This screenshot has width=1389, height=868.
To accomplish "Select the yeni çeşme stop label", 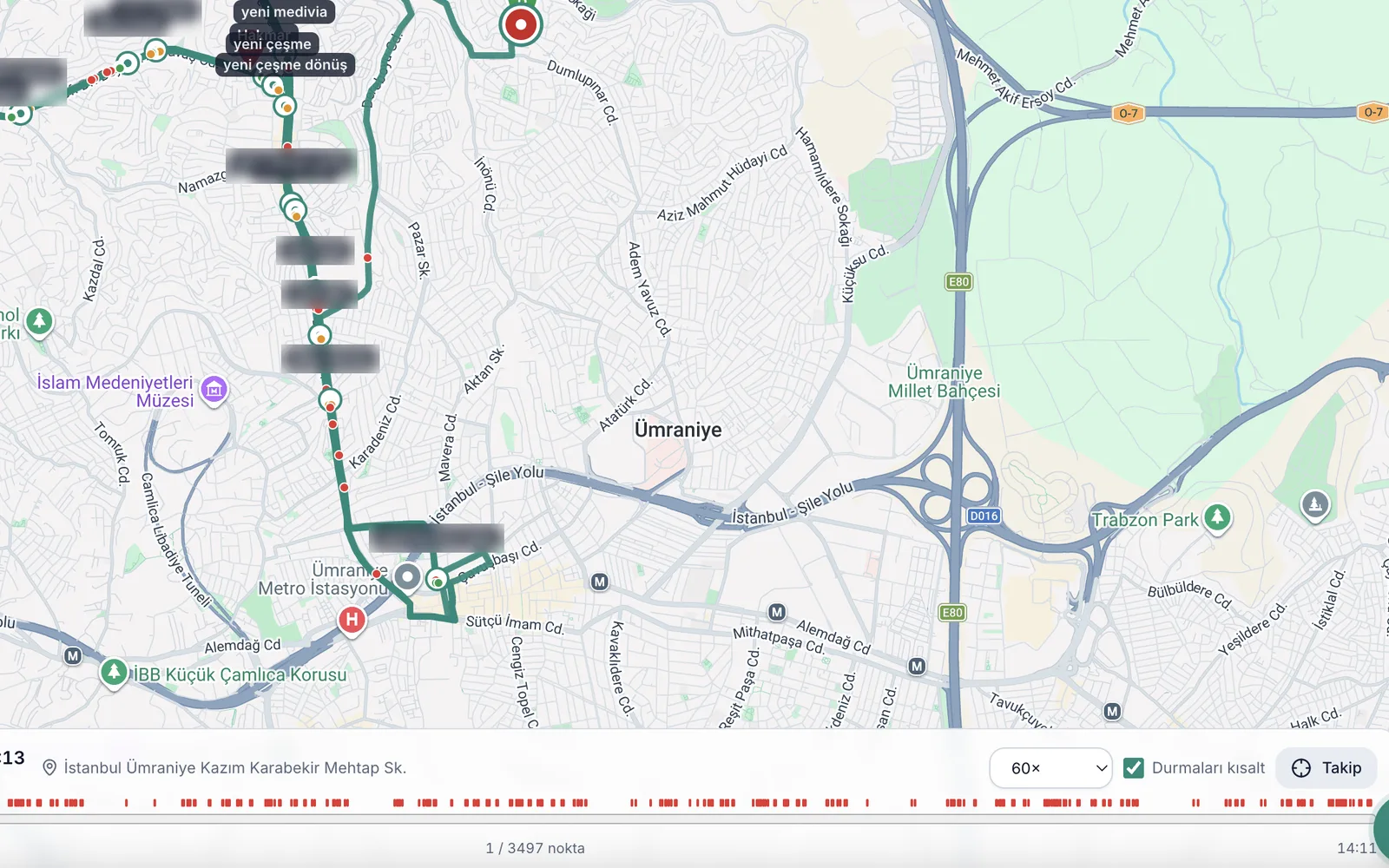I will pos(272,44).
